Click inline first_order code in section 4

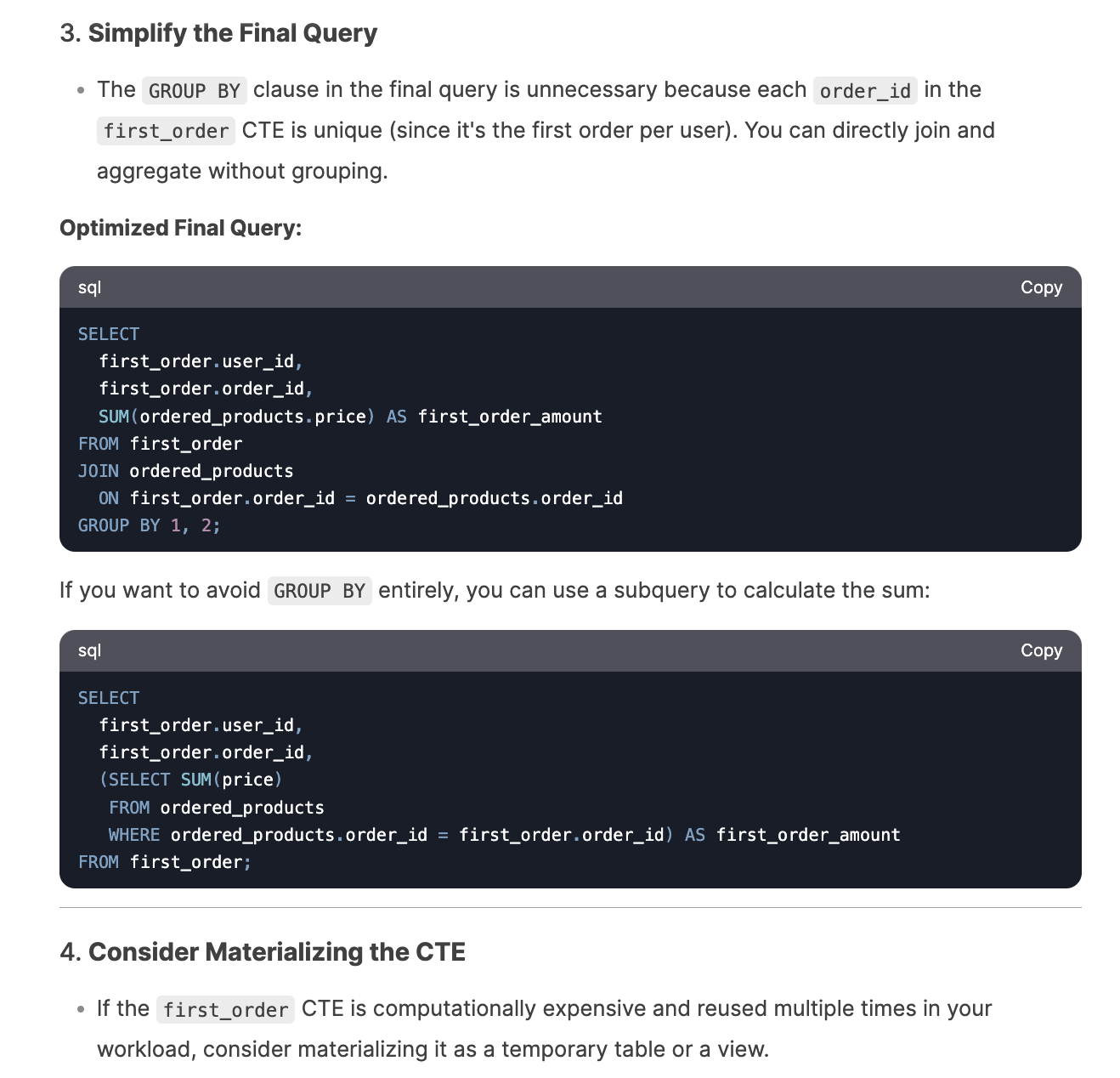point(225,1010)
